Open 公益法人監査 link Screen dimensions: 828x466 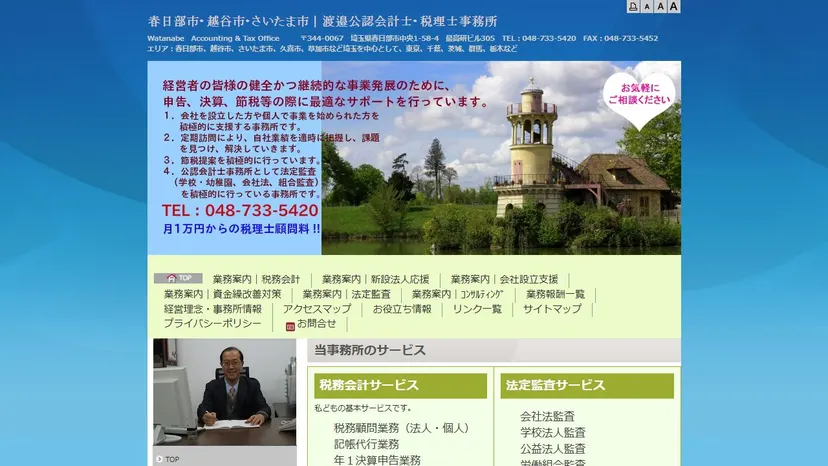coord(552,449)
